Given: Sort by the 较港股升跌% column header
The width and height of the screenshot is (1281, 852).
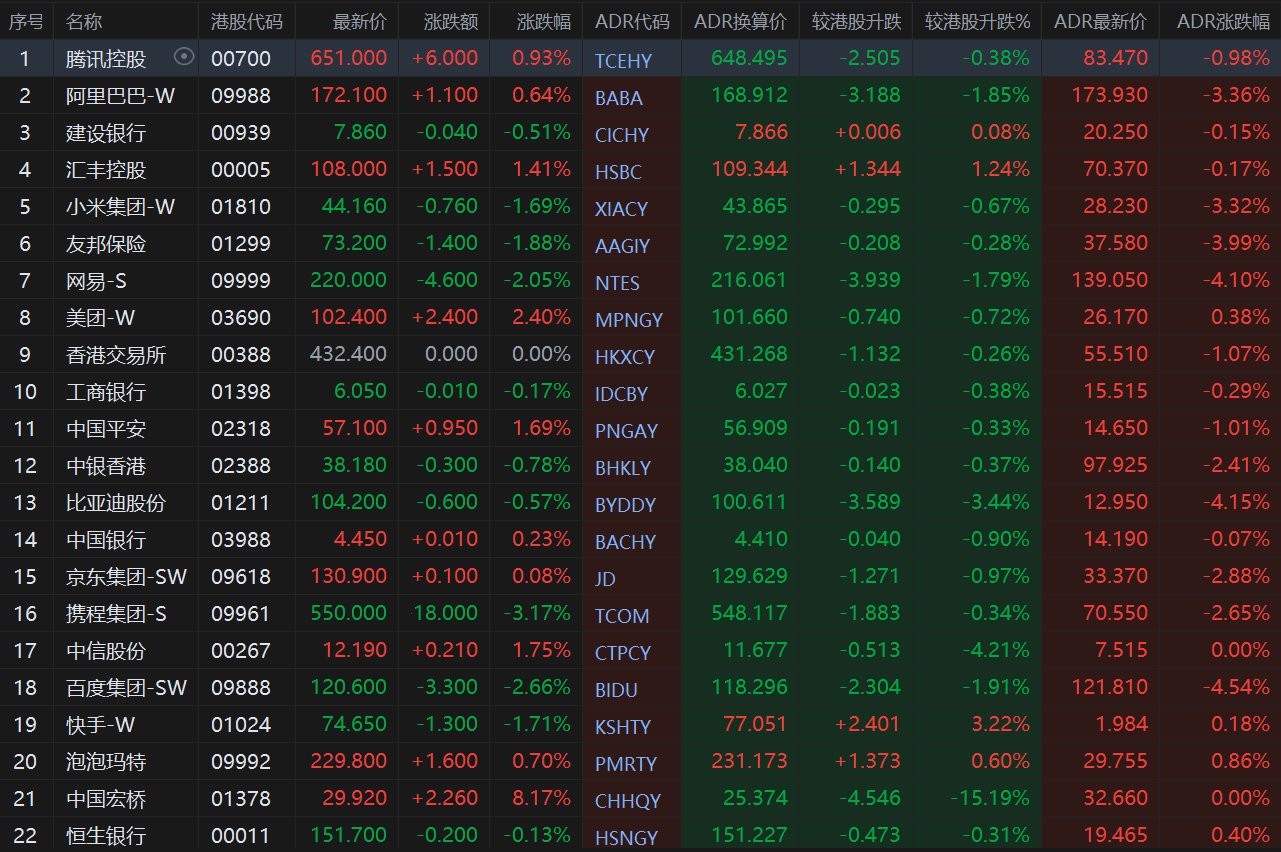Looking at the screenshot, I should point(977,21).
